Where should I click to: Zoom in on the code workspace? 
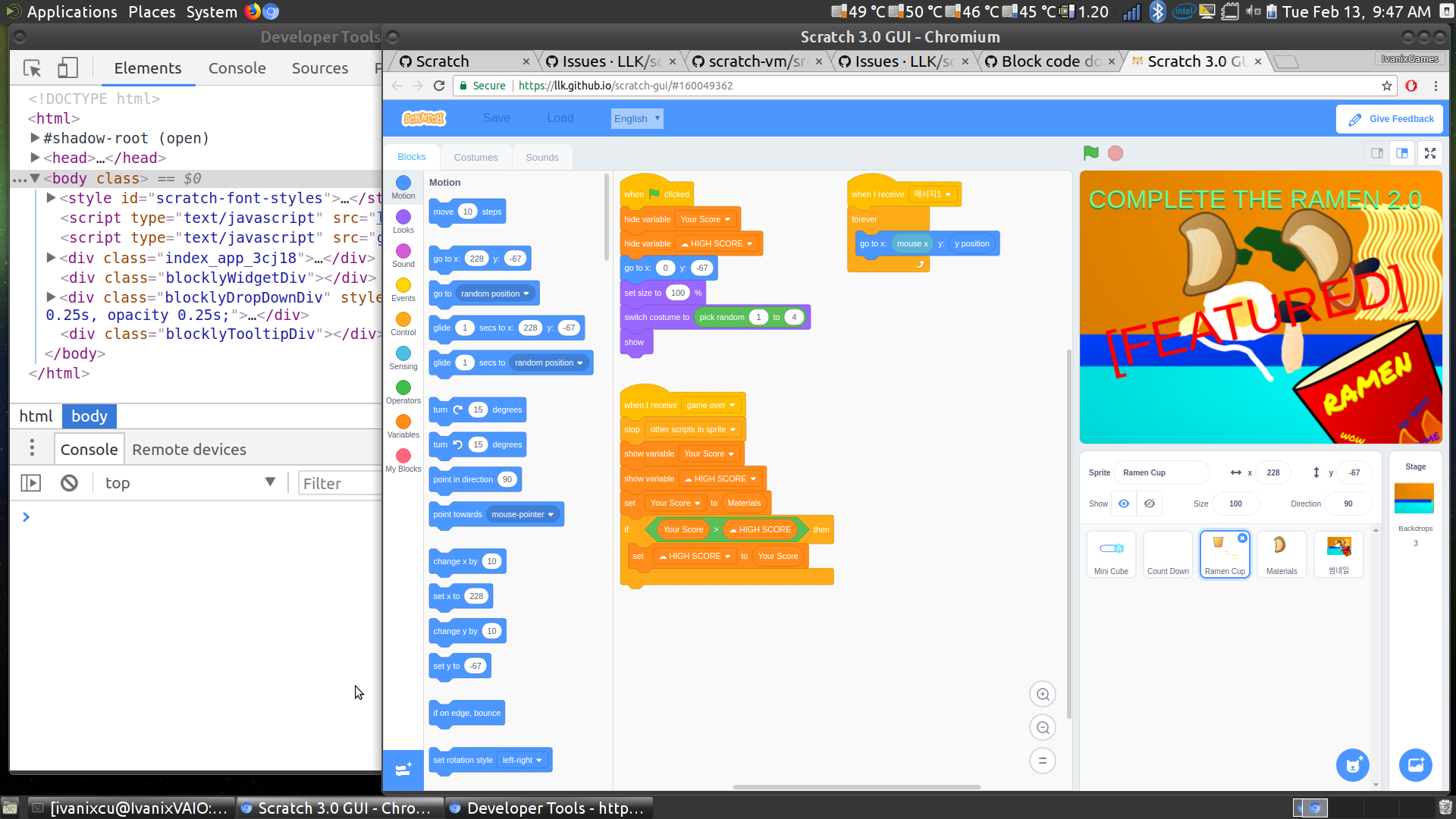(1043, 694)
